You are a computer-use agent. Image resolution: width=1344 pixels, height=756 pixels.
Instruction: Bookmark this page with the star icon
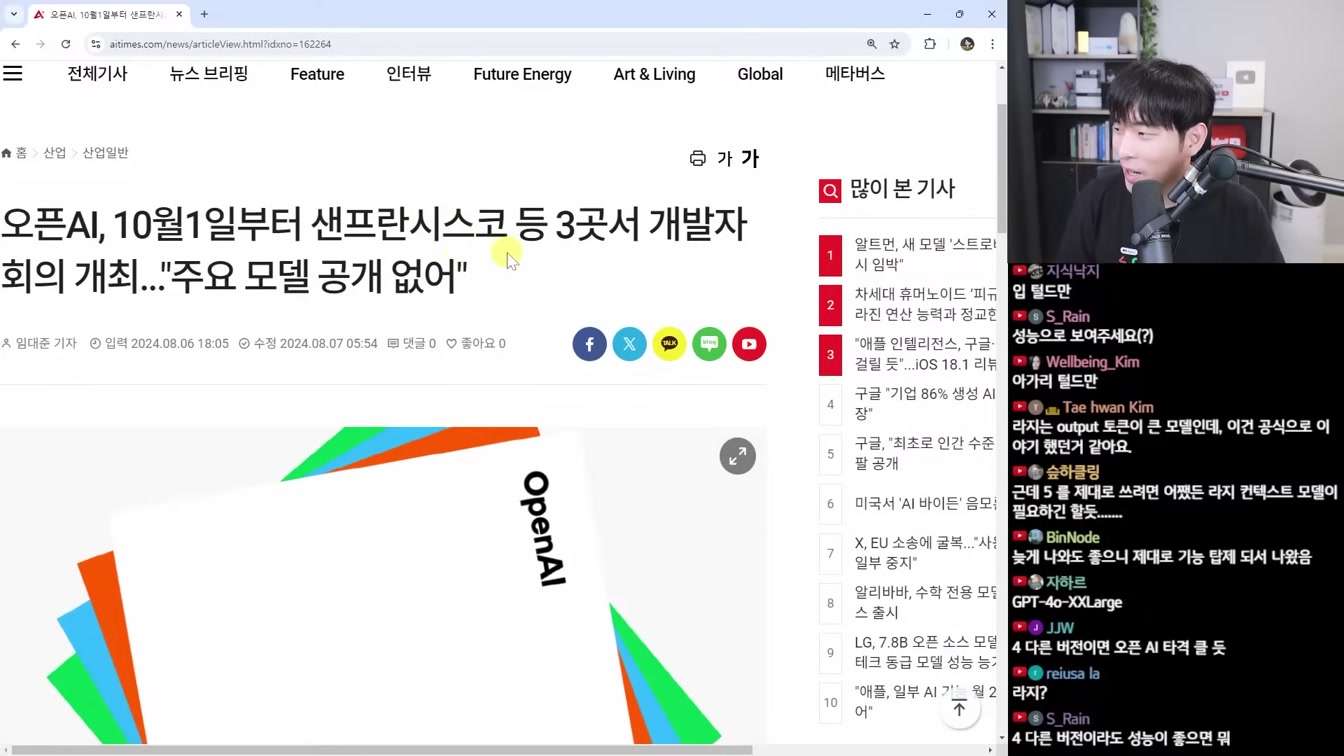(x=895, y=44)
